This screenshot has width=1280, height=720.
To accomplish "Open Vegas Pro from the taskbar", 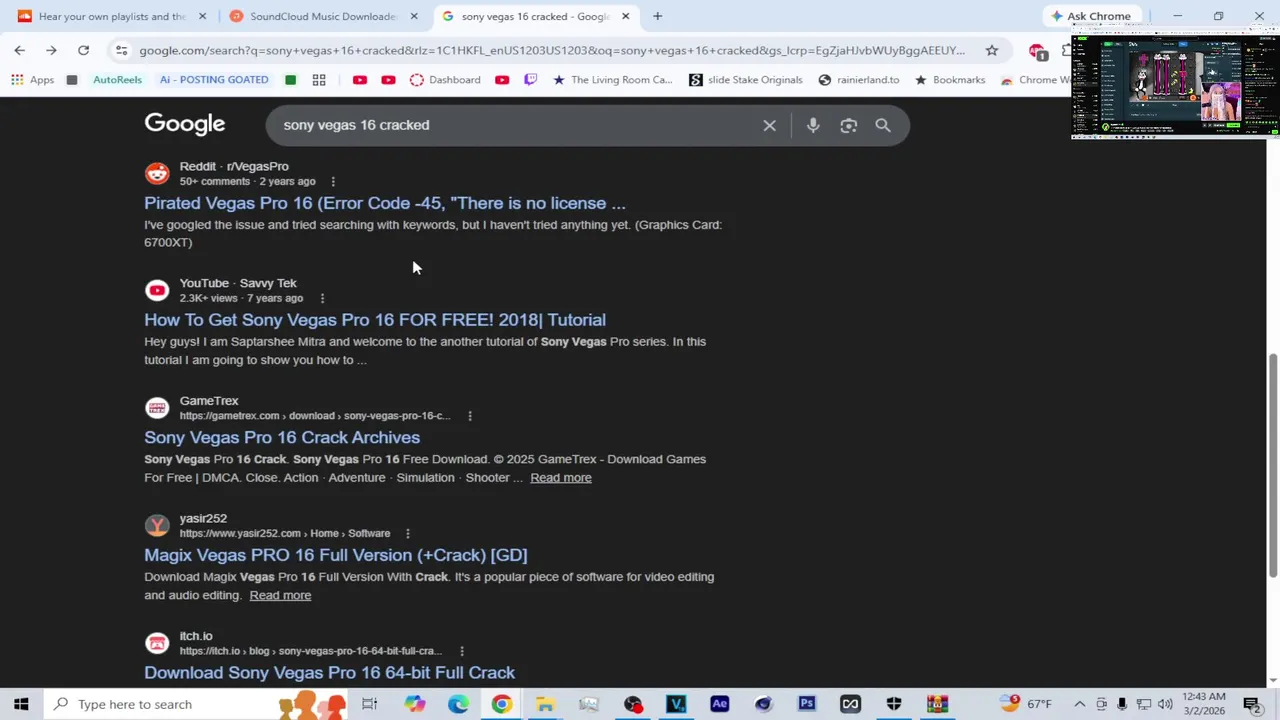I will [676, 704].
